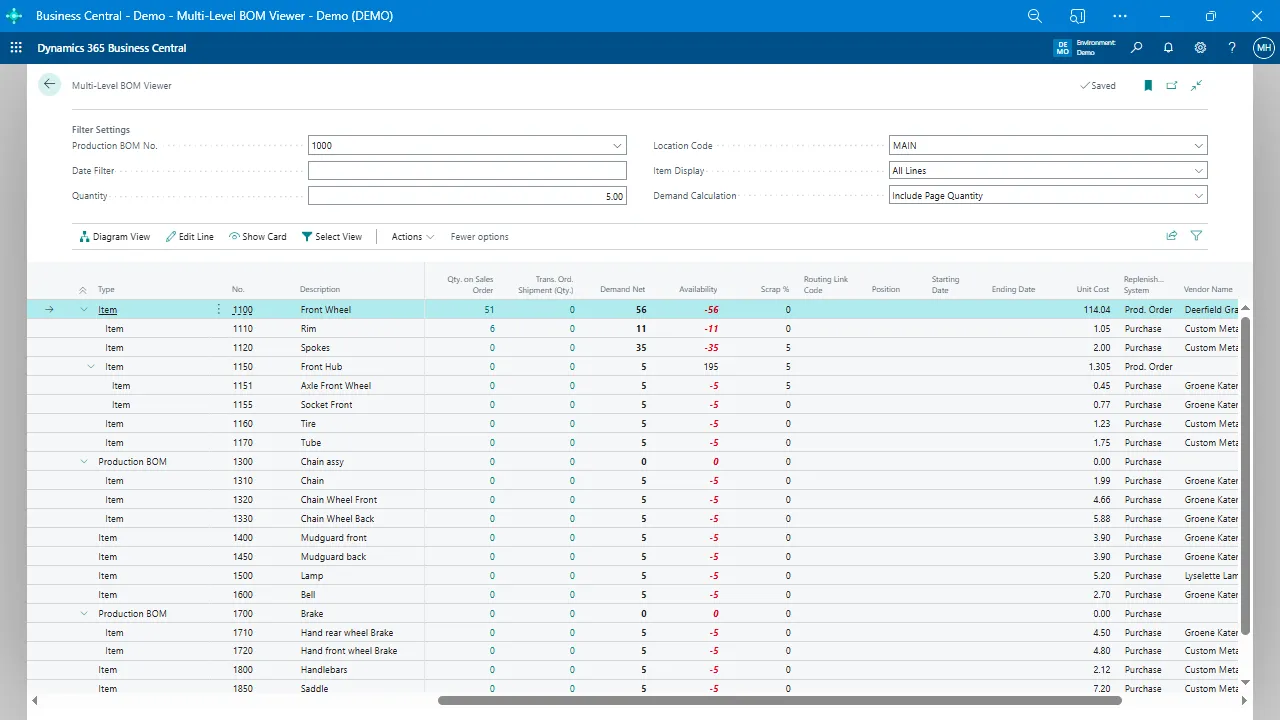1280x720 pixels.
Task: Click the bookmark icon
Action: click(1148, 86)
